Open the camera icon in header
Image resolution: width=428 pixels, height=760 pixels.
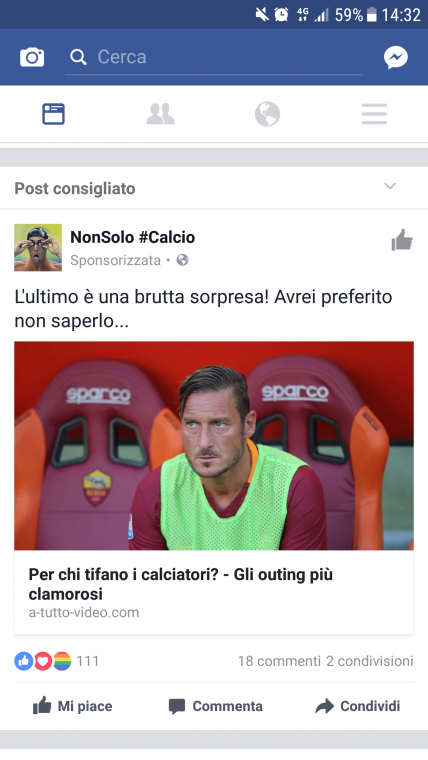[x=32, y=57]
